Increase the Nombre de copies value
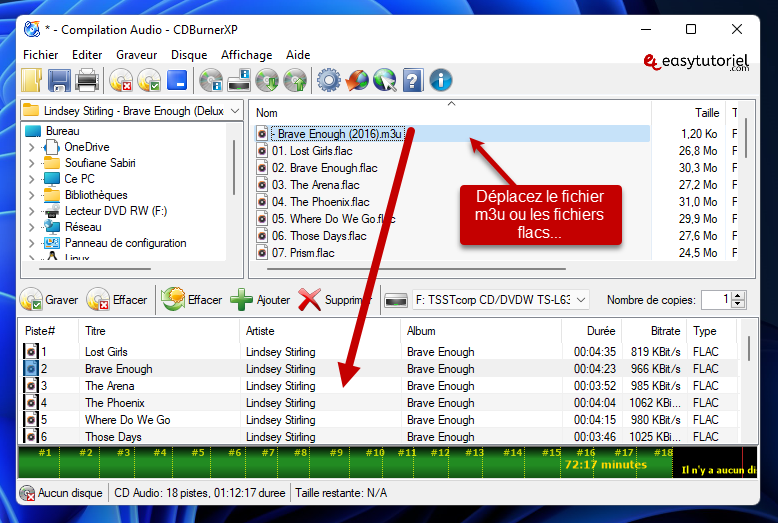The height and width of the screenshot is (523, 778). pyautogui.click(x=738, y=296)
